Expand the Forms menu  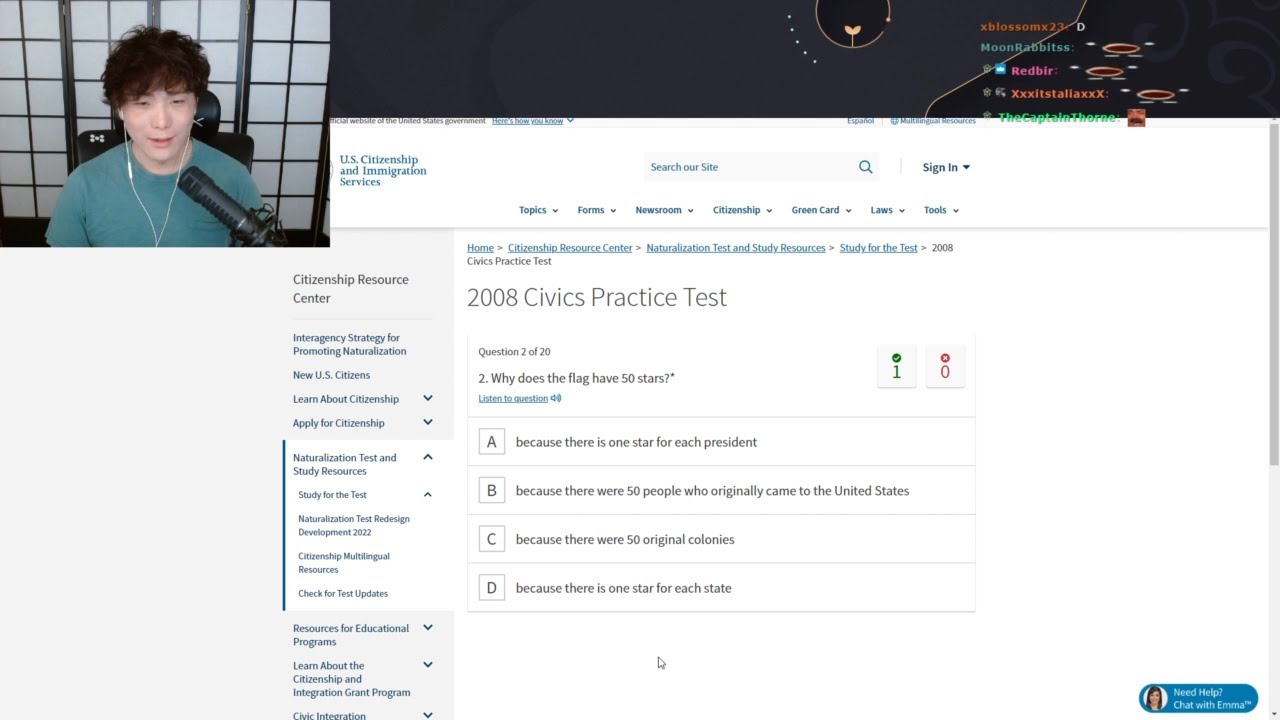pos(597,210)
